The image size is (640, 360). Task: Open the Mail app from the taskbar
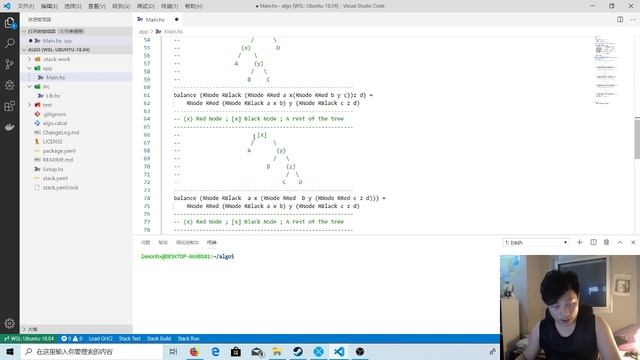coord(257,351)
